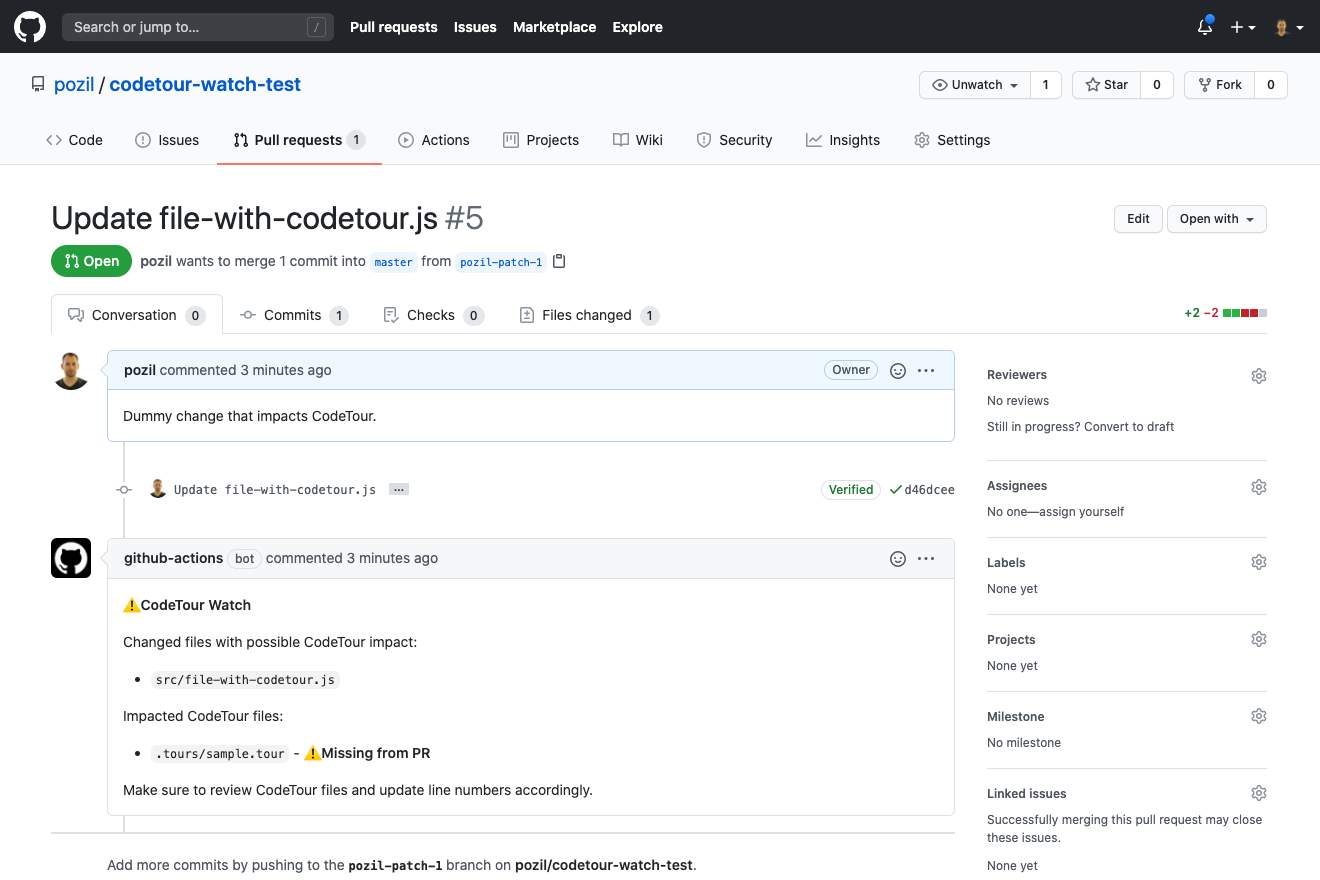The height and width of the screenshot is (880, 1320).
Task: Click the master base branch label
Action: (393, 262)
